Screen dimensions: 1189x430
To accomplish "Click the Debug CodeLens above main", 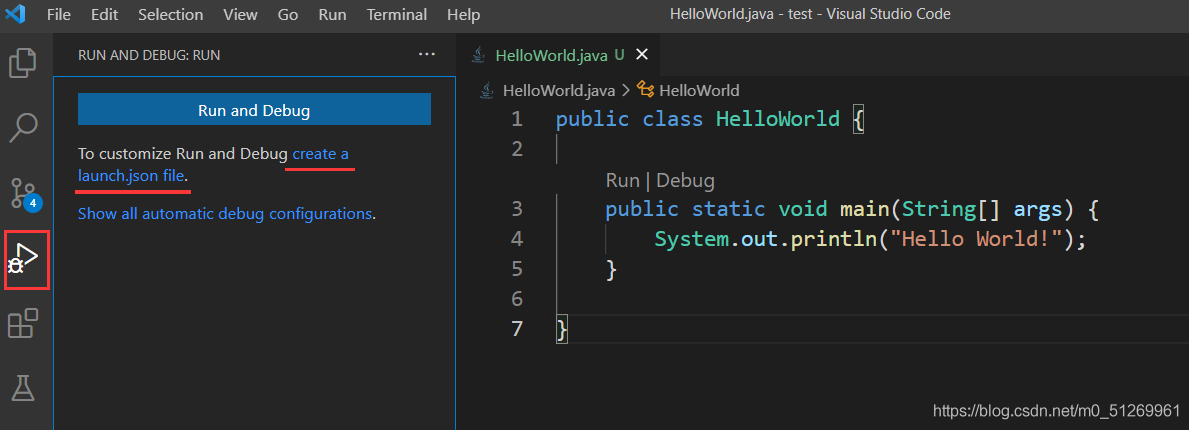I will (x=685, y=180).
